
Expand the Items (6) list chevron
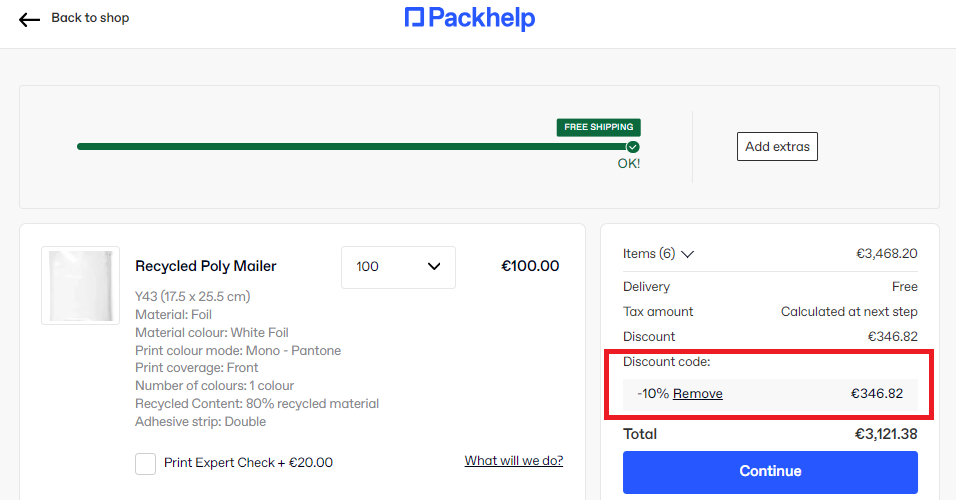687,255
